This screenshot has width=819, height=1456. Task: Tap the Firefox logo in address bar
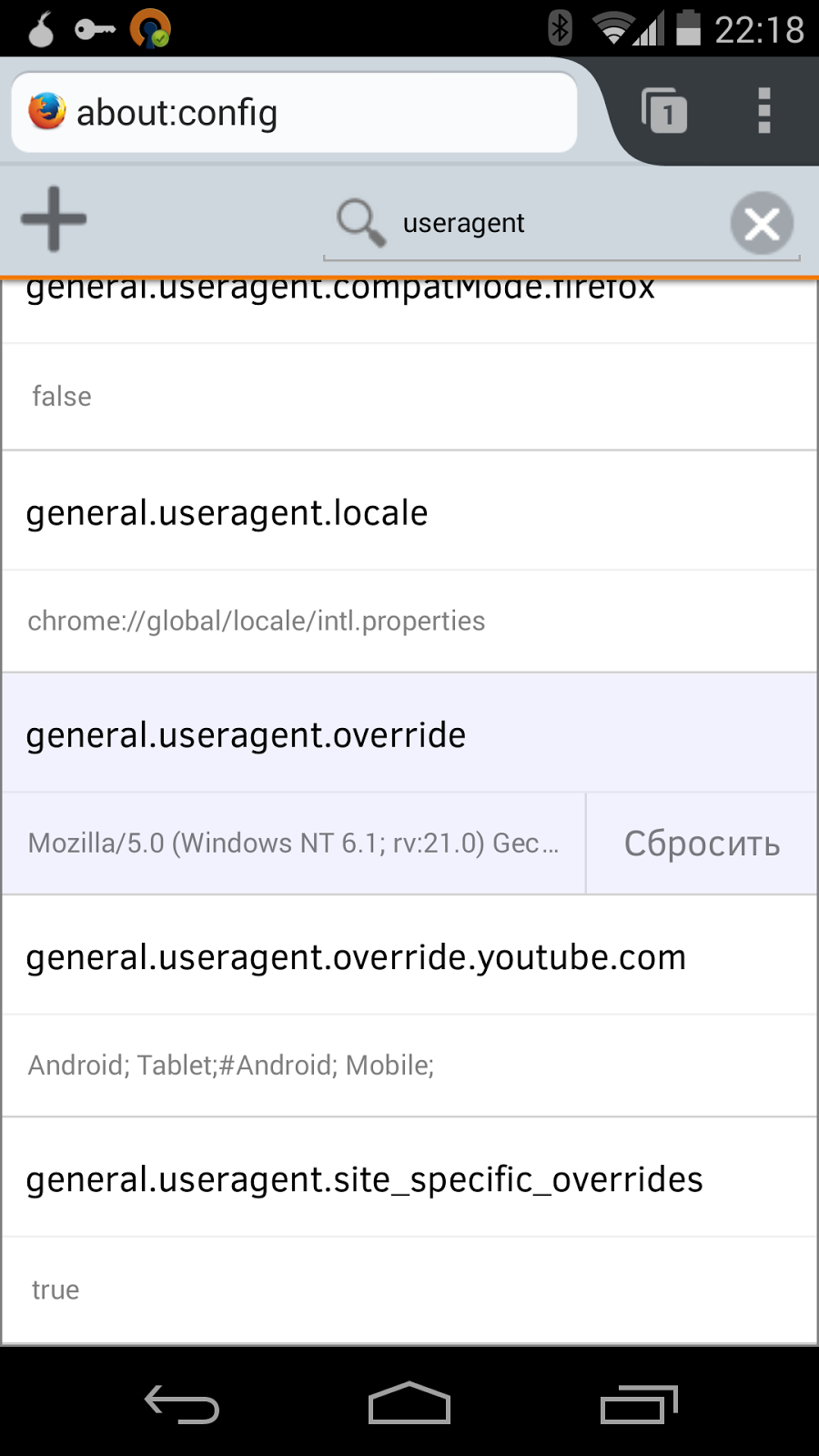tap(47, 112)
